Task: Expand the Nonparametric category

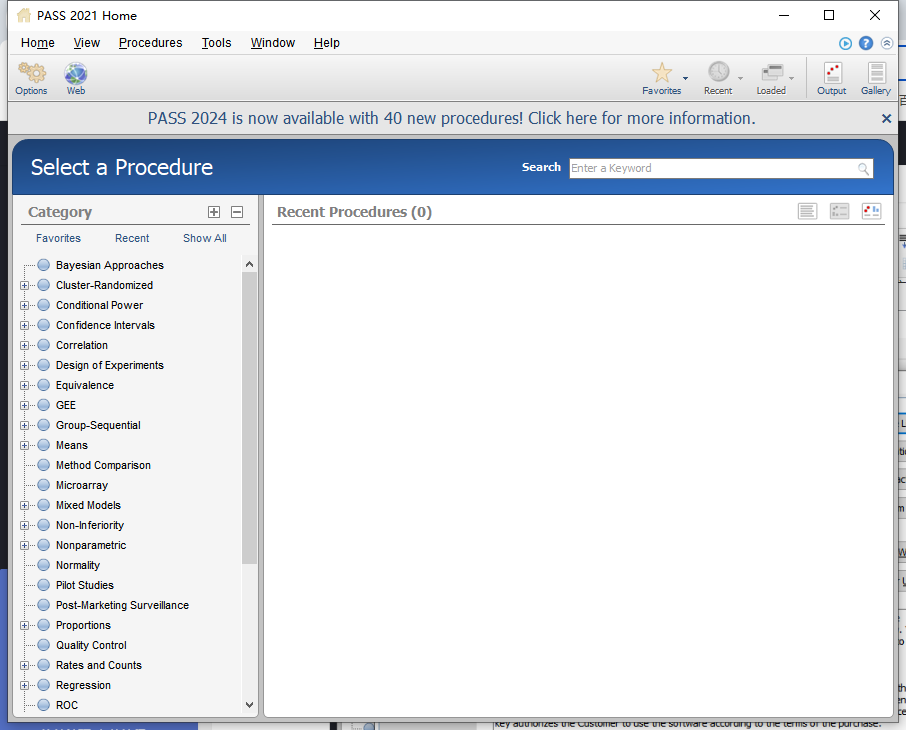Action: click(x=24, y=546)
